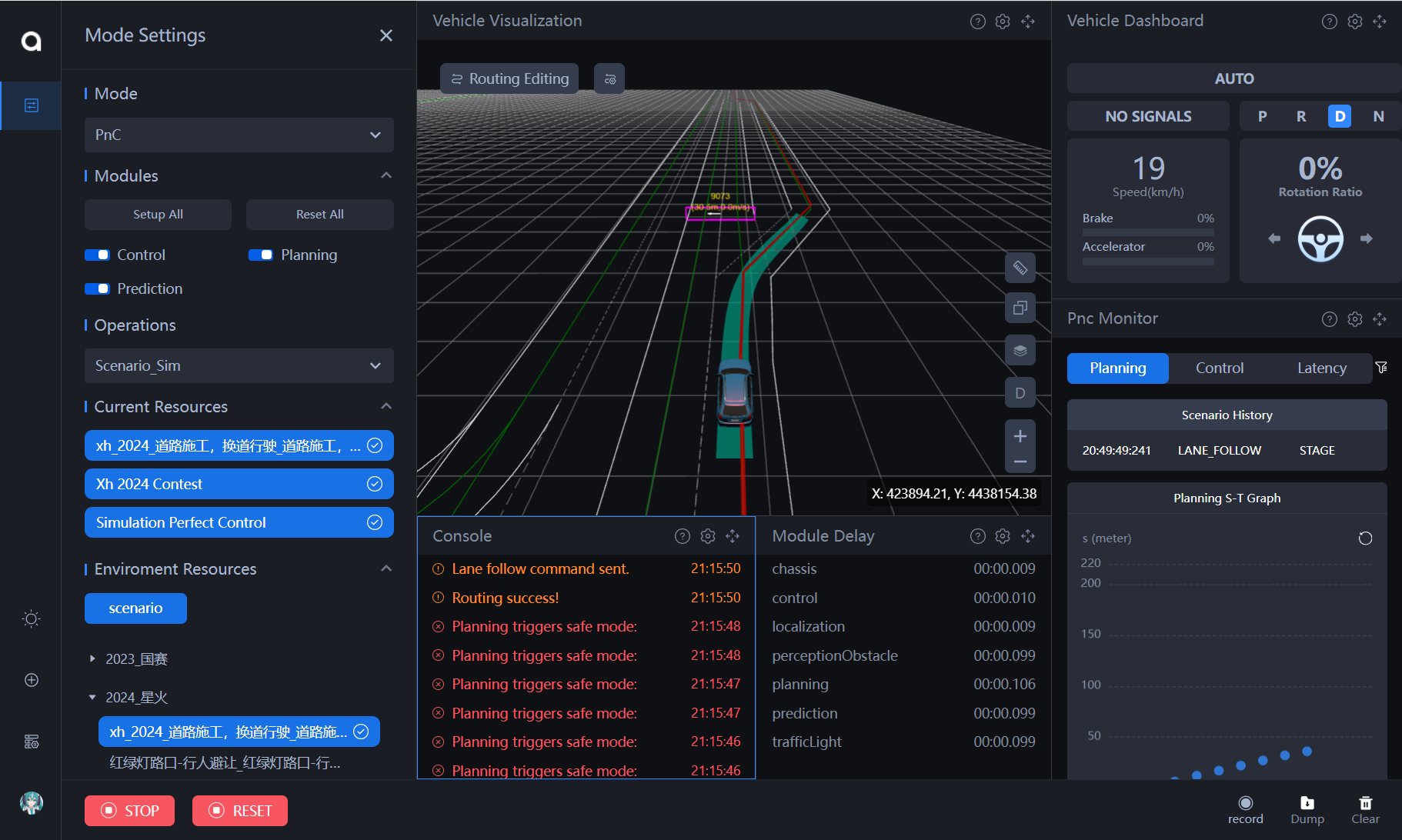This screenshot has height=840, width=1402.
Task: Expand the 2023_国赛 scenario folder
Action: (92, 659)
